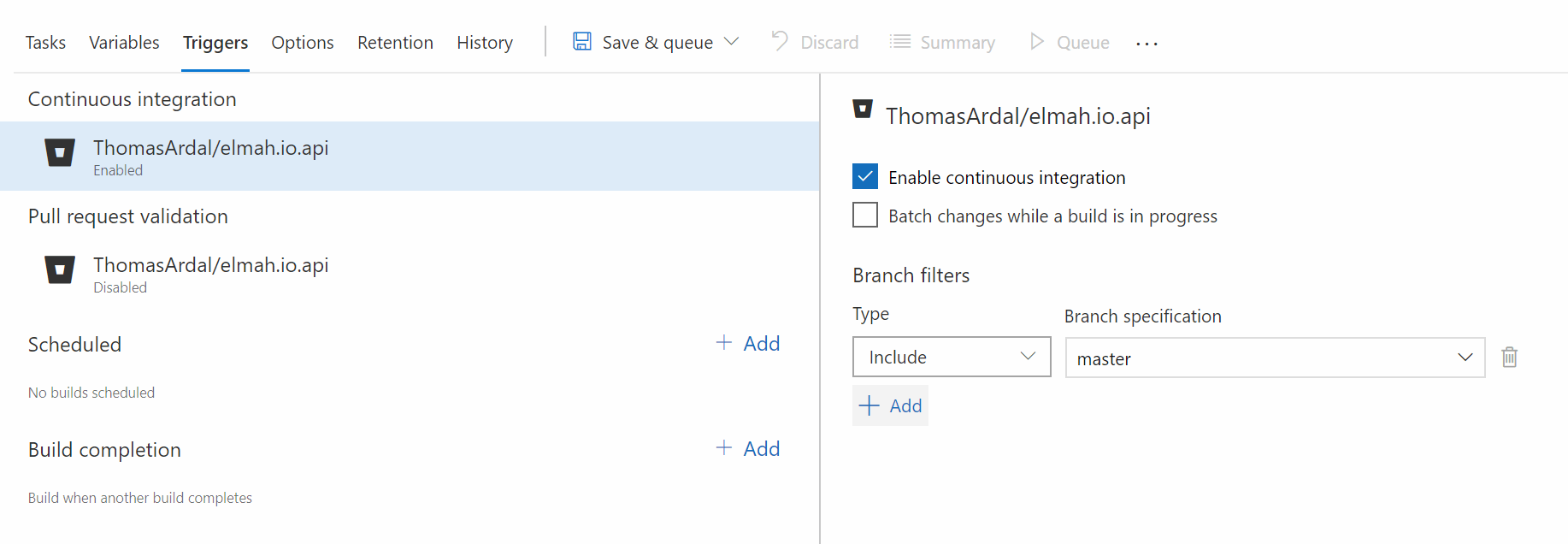Enable batch changes while a build is in progress
Image resolution: width=1568 pixels, height=544 pixels.
pos(864,215)
